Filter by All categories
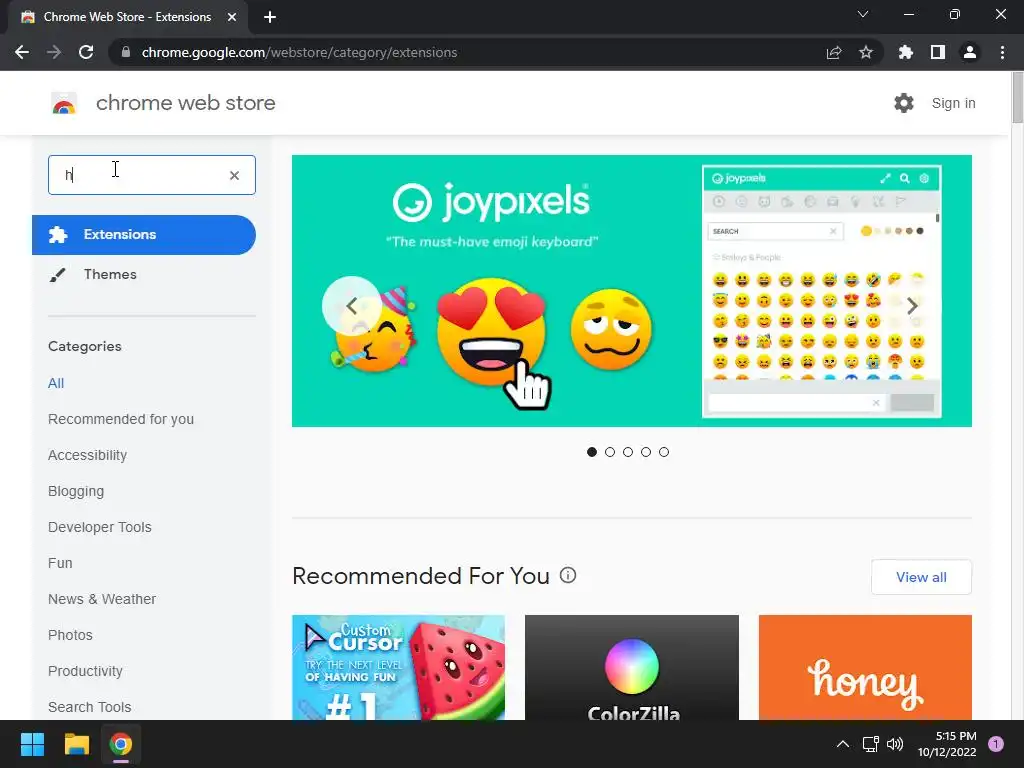Screen dimensions: 1024x768 click(56, 383)
